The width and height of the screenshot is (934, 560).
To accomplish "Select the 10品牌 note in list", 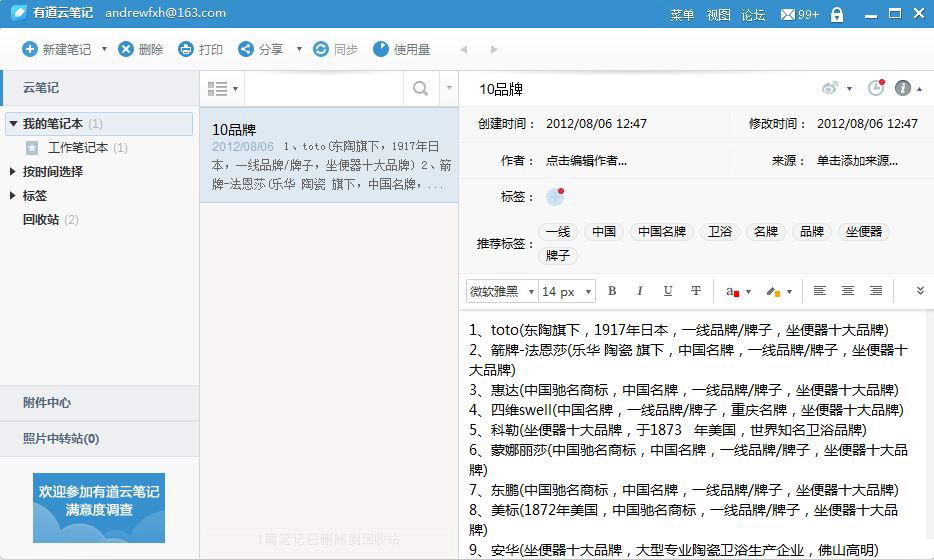I will [329, 156].
